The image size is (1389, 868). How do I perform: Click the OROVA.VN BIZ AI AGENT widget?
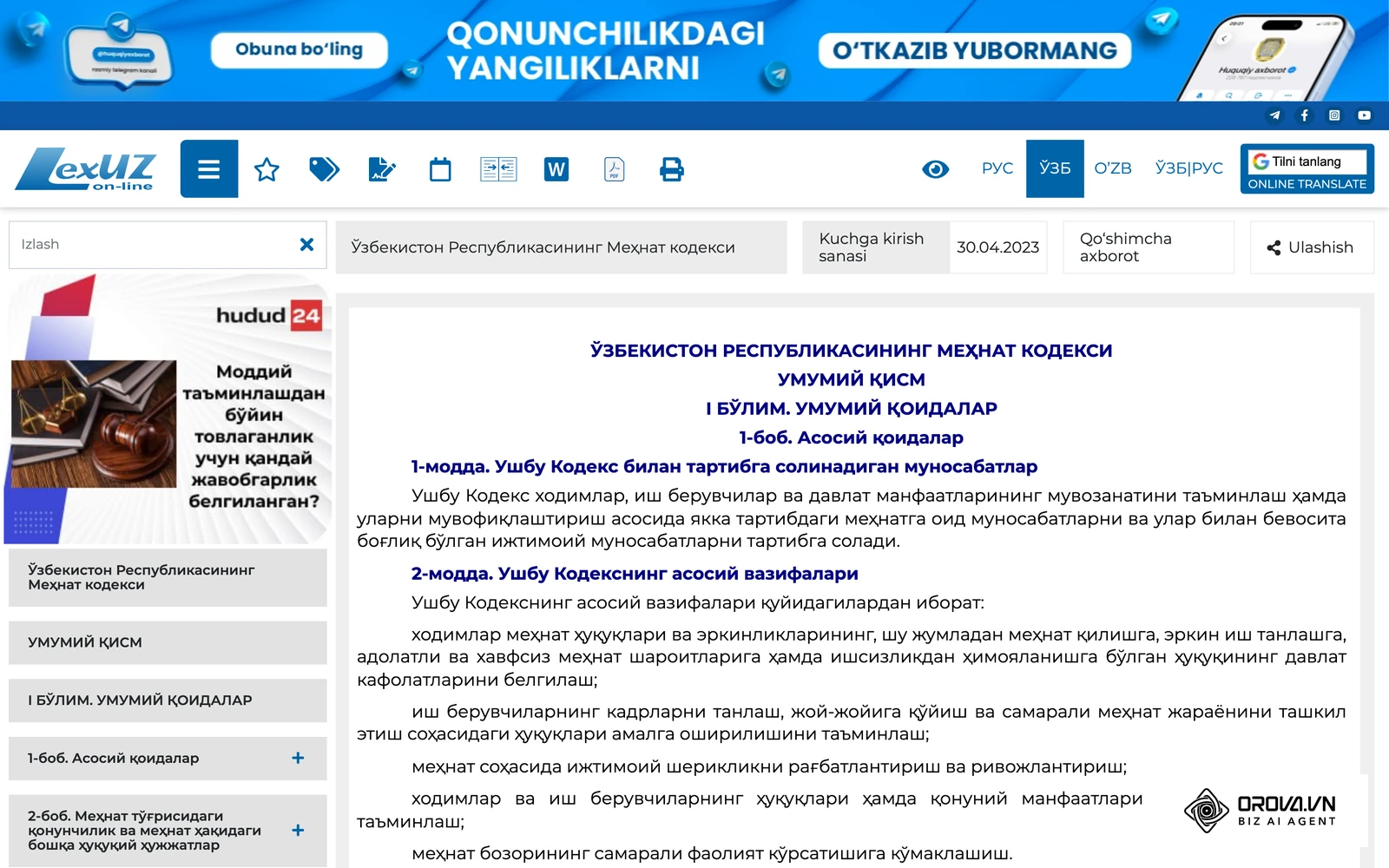1261,810
